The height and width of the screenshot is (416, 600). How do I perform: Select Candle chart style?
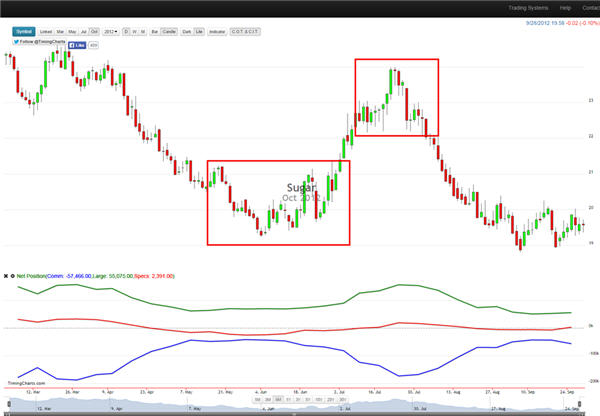tap(169, 32)
